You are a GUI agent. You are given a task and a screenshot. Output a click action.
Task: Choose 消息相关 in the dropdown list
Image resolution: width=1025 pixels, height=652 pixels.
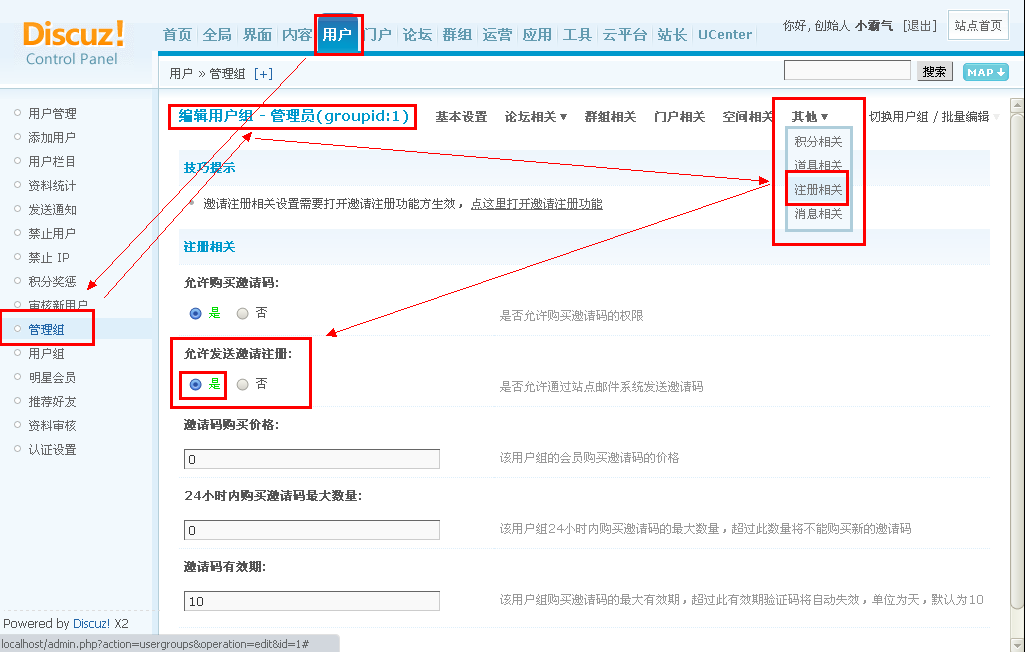click(x=818, y=214)
